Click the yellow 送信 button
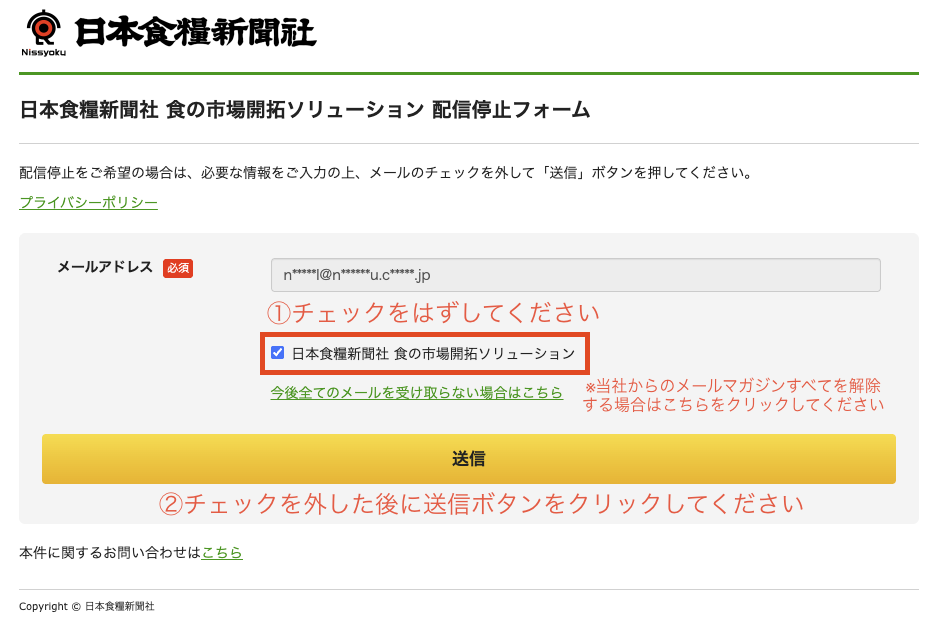 tap(469, 459)
